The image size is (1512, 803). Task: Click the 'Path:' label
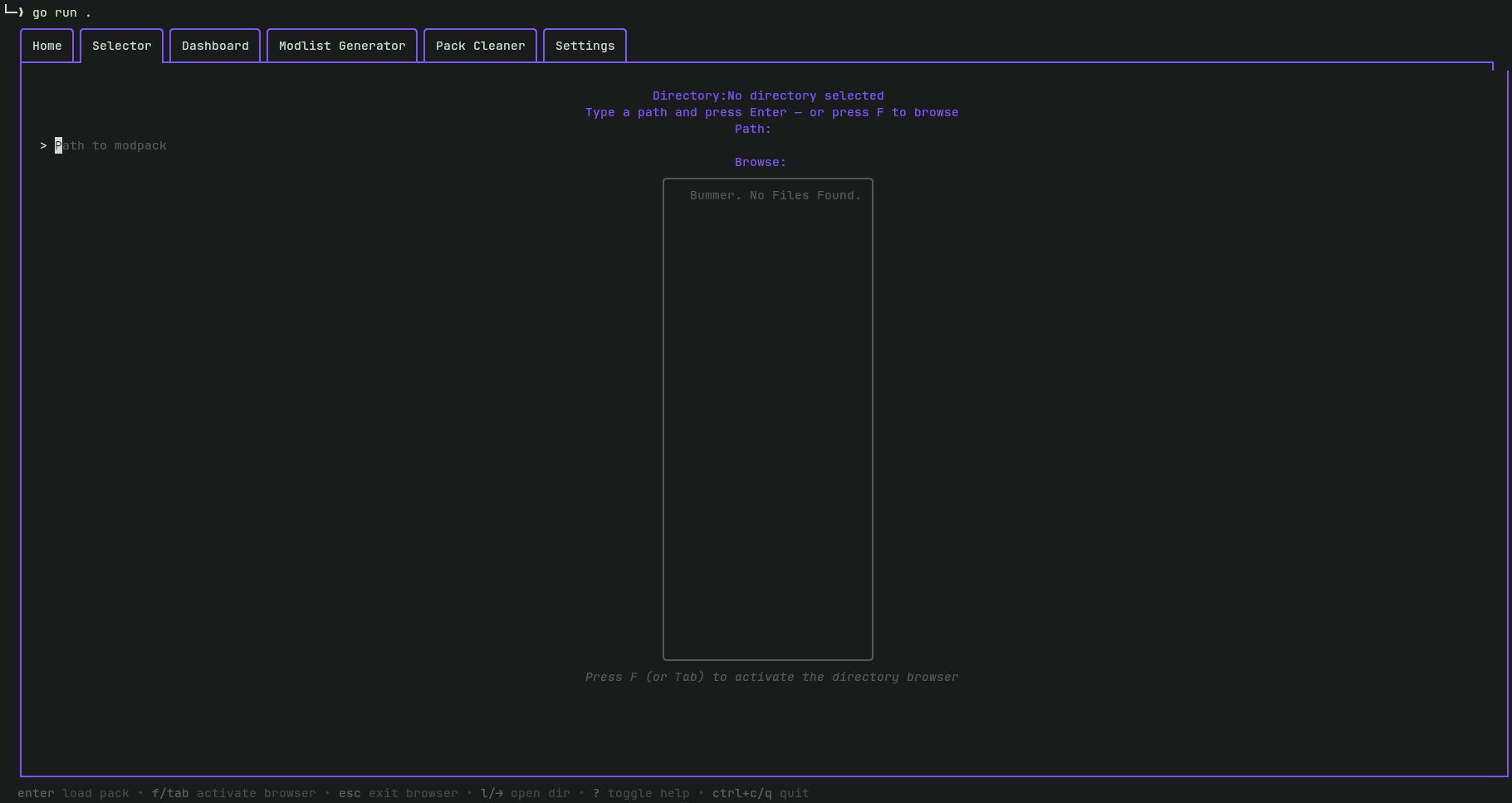(753, 129)
